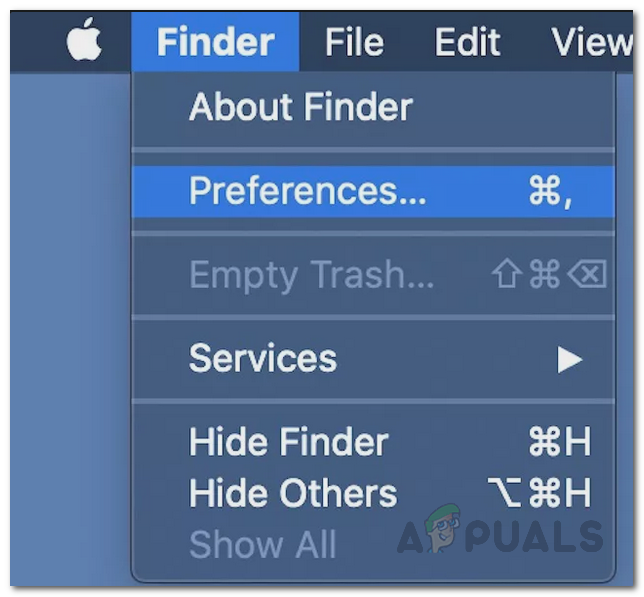The image size is (644, 597).
Task: Click the Appuals mascot logo icon
Action: (441, 531)
